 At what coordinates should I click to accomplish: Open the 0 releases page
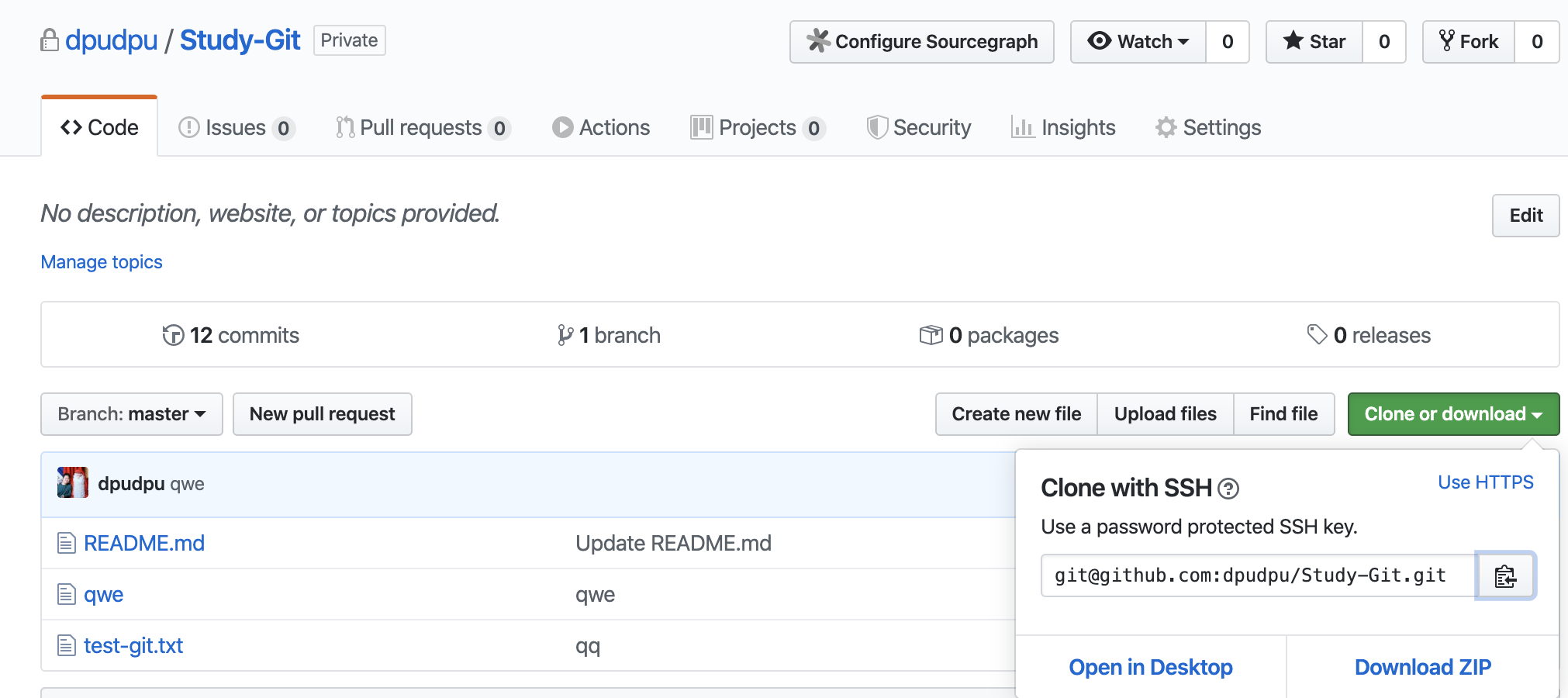[1369, 335]
